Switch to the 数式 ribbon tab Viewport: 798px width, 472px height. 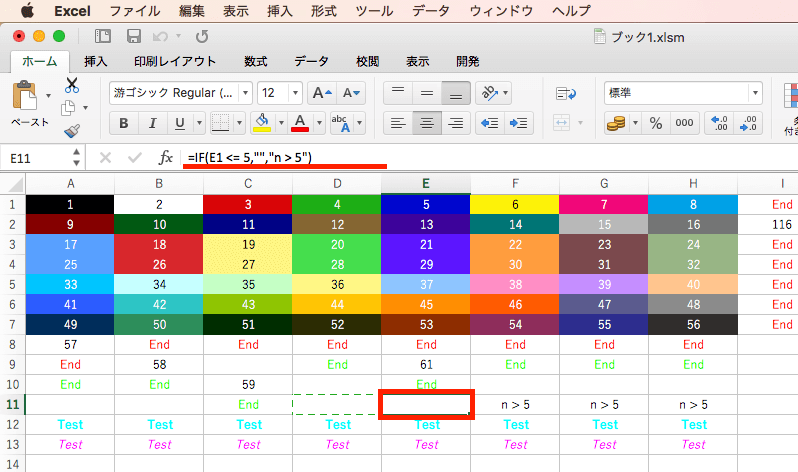pos(255,62)
